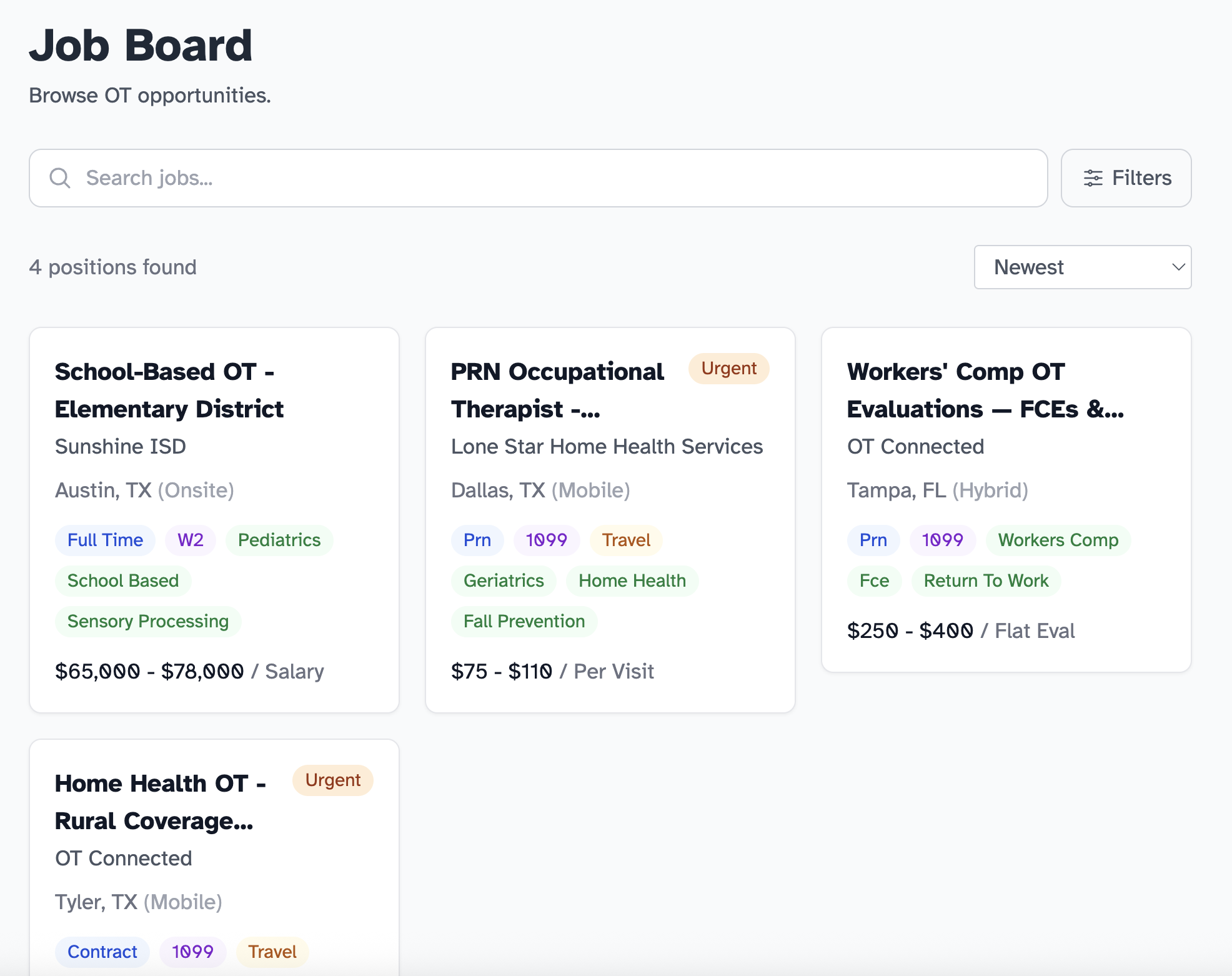Click the Newest dropdown chevron arrow
Image resolution: width=1232 pixels, height=976 pixels.
point(1178,267)
